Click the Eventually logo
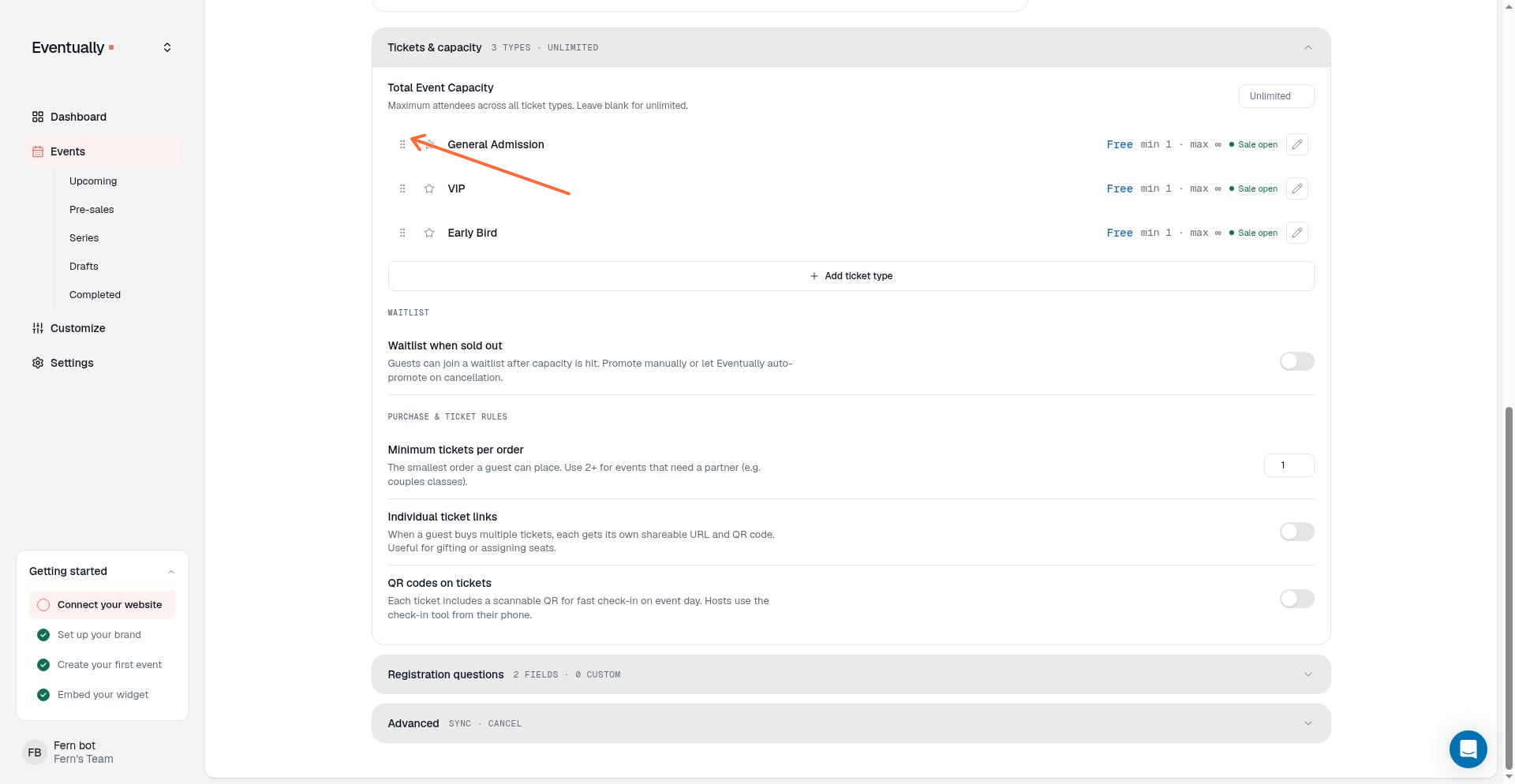This screenshot has width=1515, height=784. (x=73, y=47)
